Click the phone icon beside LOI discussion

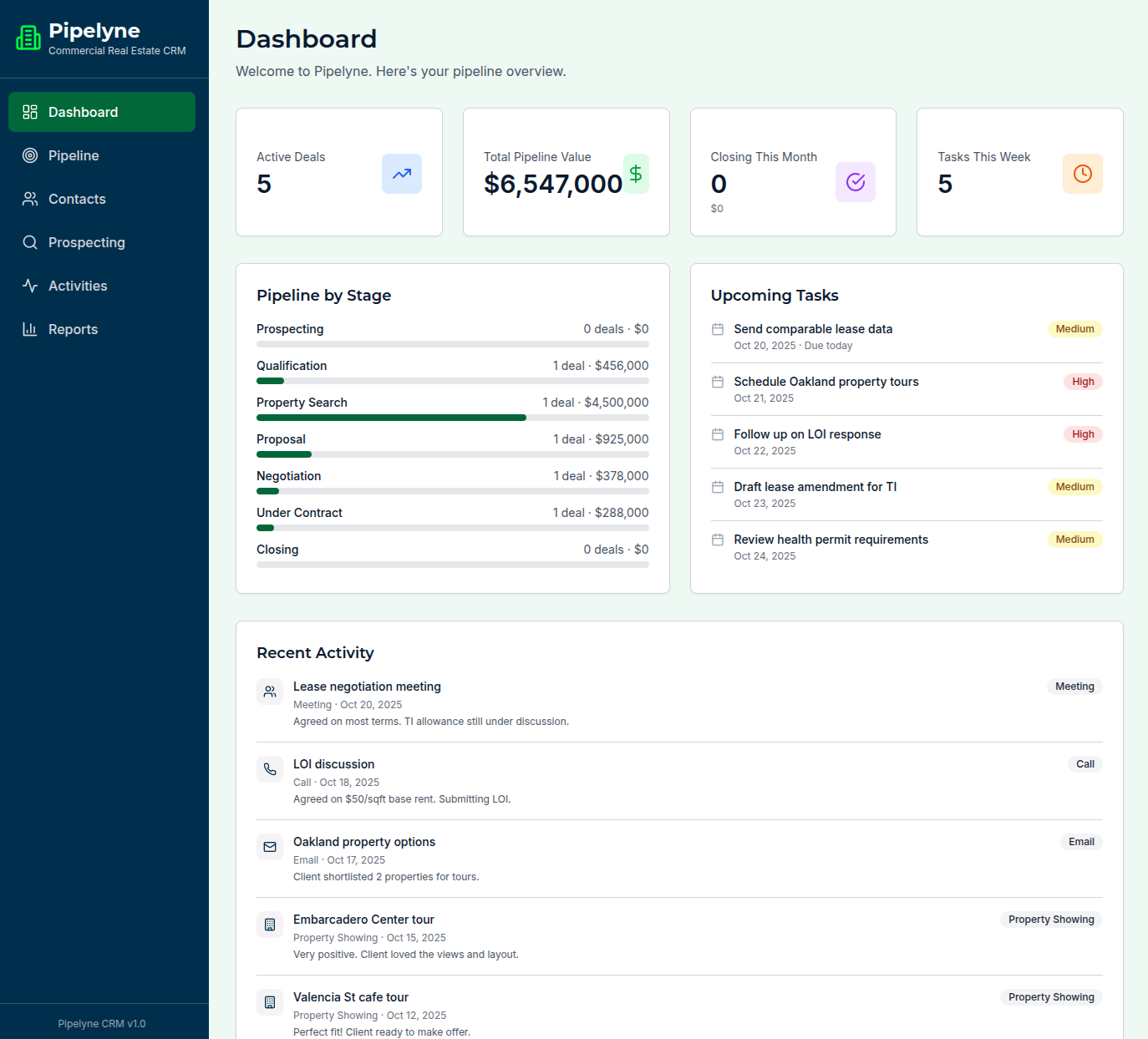pyautogui.click(x=270, y=769)
